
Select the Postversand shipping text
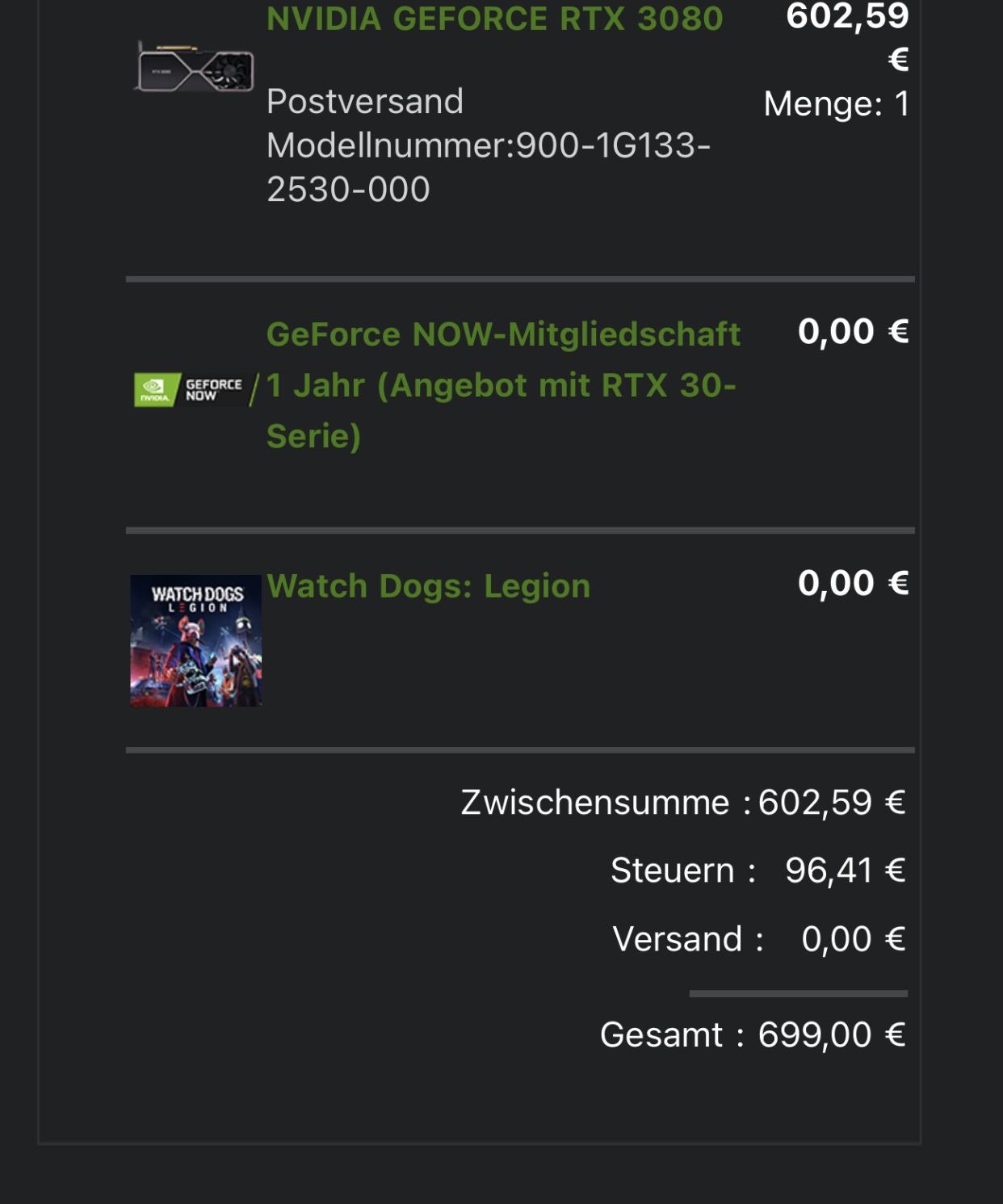coord(365,102)
